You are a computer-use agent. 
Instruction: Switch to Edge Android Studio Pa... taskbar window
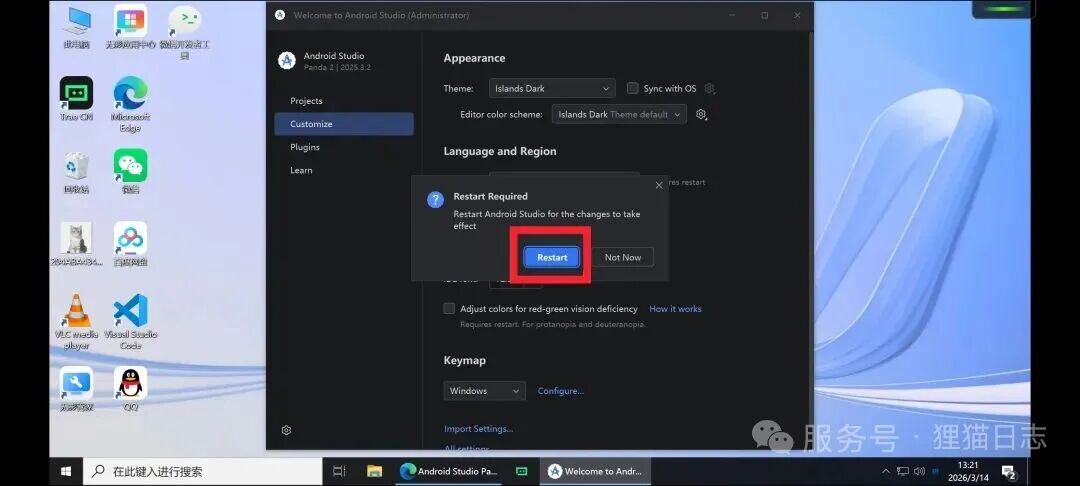click(x=449, y=472)
